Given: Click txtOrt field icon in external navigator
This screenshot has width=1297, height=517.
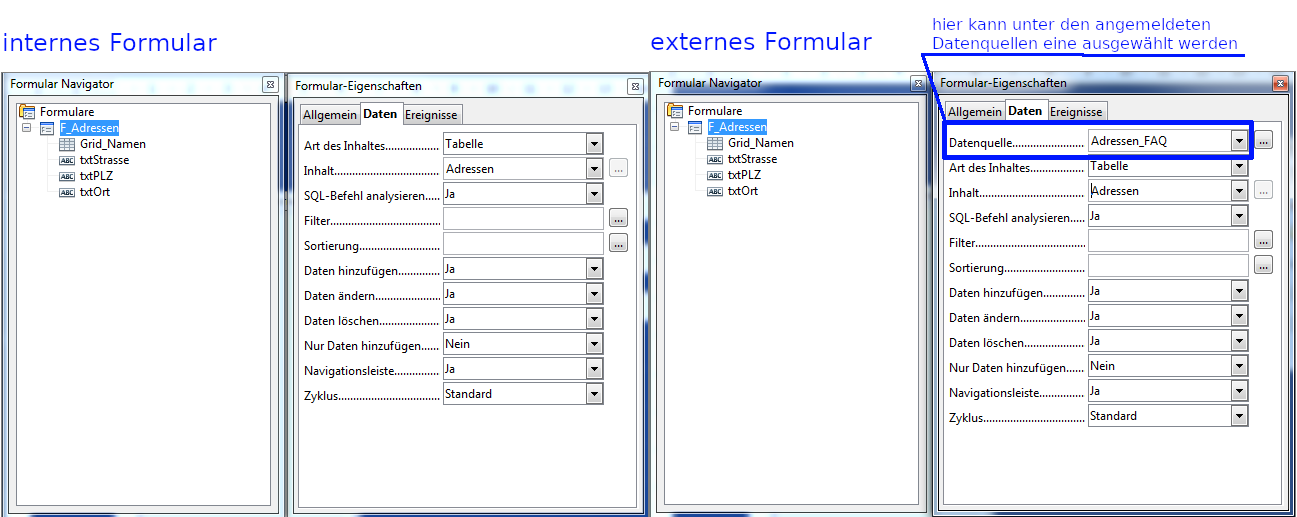Looking at the screenshot, I should [x=715, y=191].
